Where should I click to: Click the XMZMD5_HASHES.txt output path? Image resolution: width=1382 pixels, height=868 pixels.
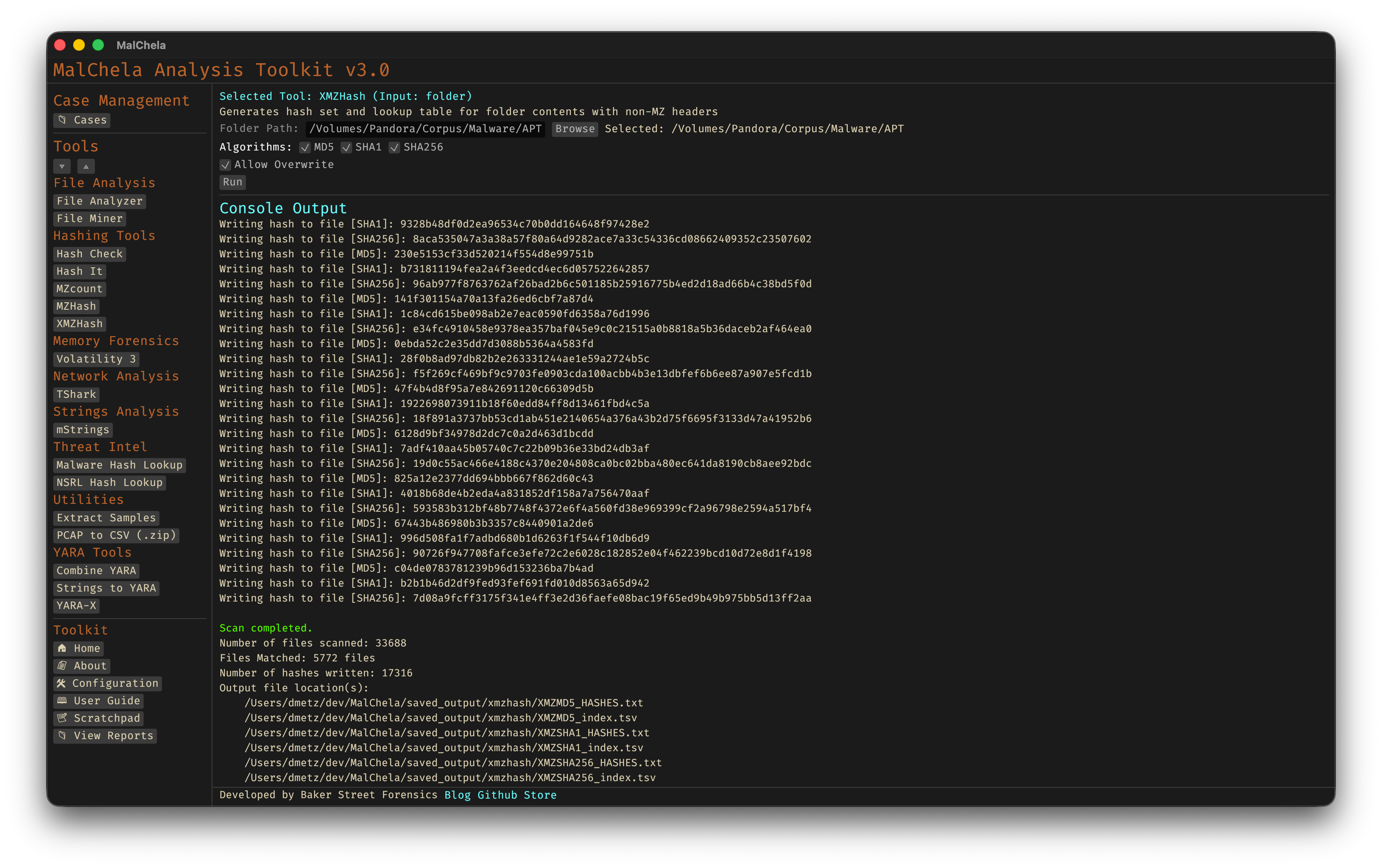click(444, 703)
